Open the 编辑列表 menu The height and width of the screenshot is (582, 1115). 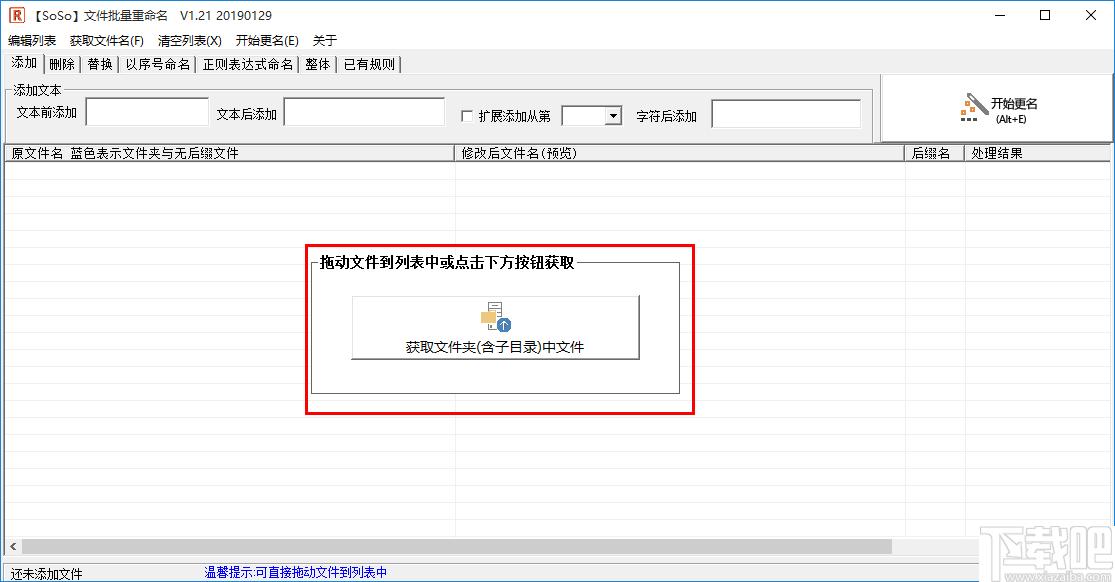(x=32, y=41)
